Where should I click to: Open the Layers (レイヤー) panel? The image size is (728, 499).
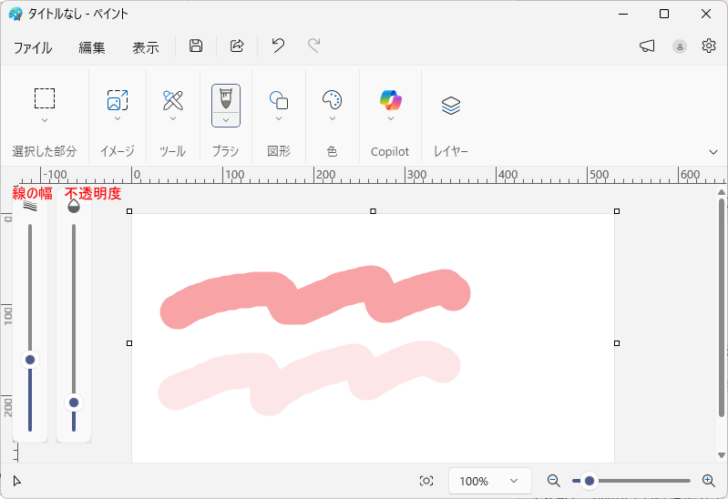tap(451, 105)
